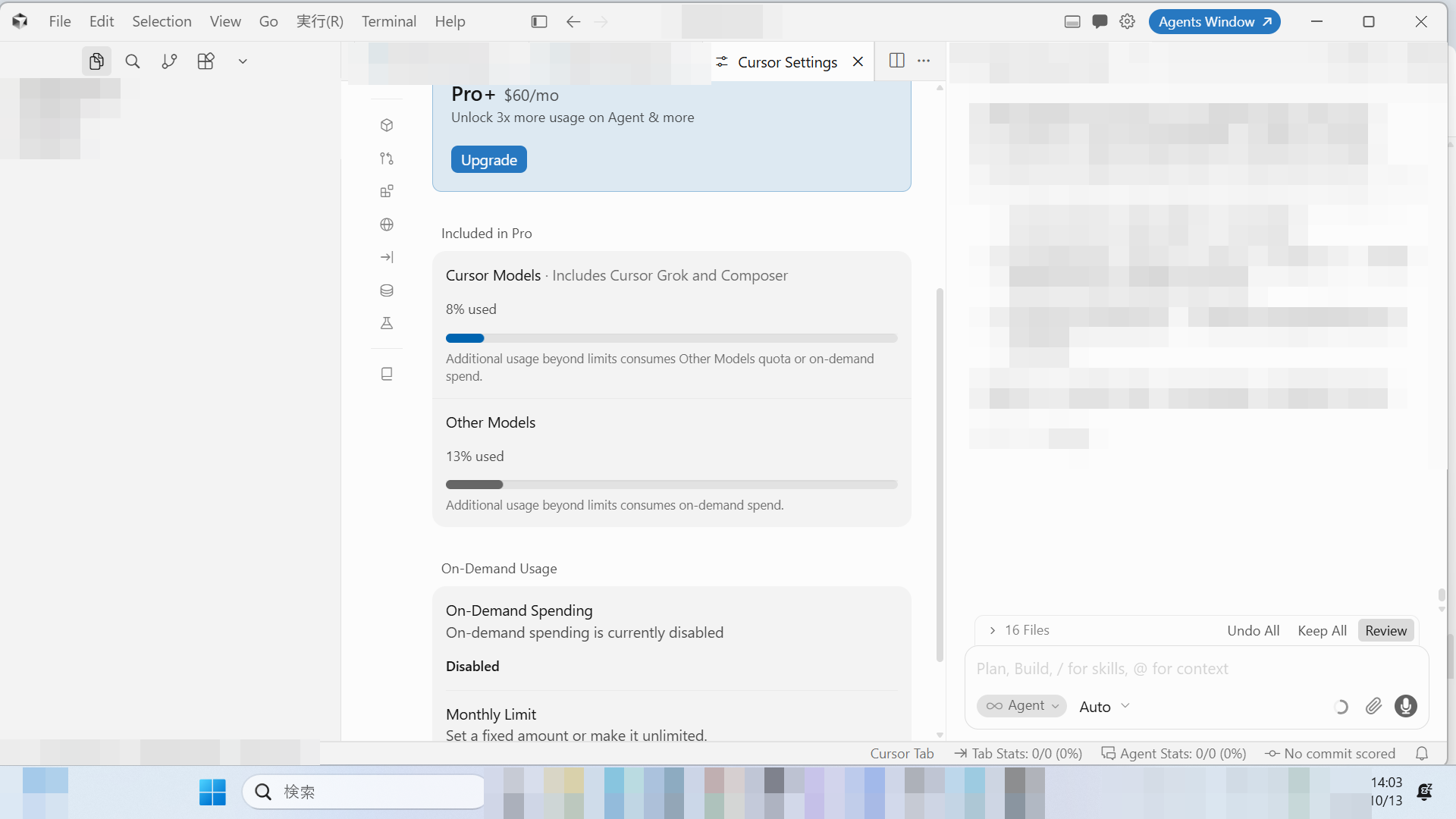
Task: Open the settings gear icon in title bar
Action: coord(1128,22)
